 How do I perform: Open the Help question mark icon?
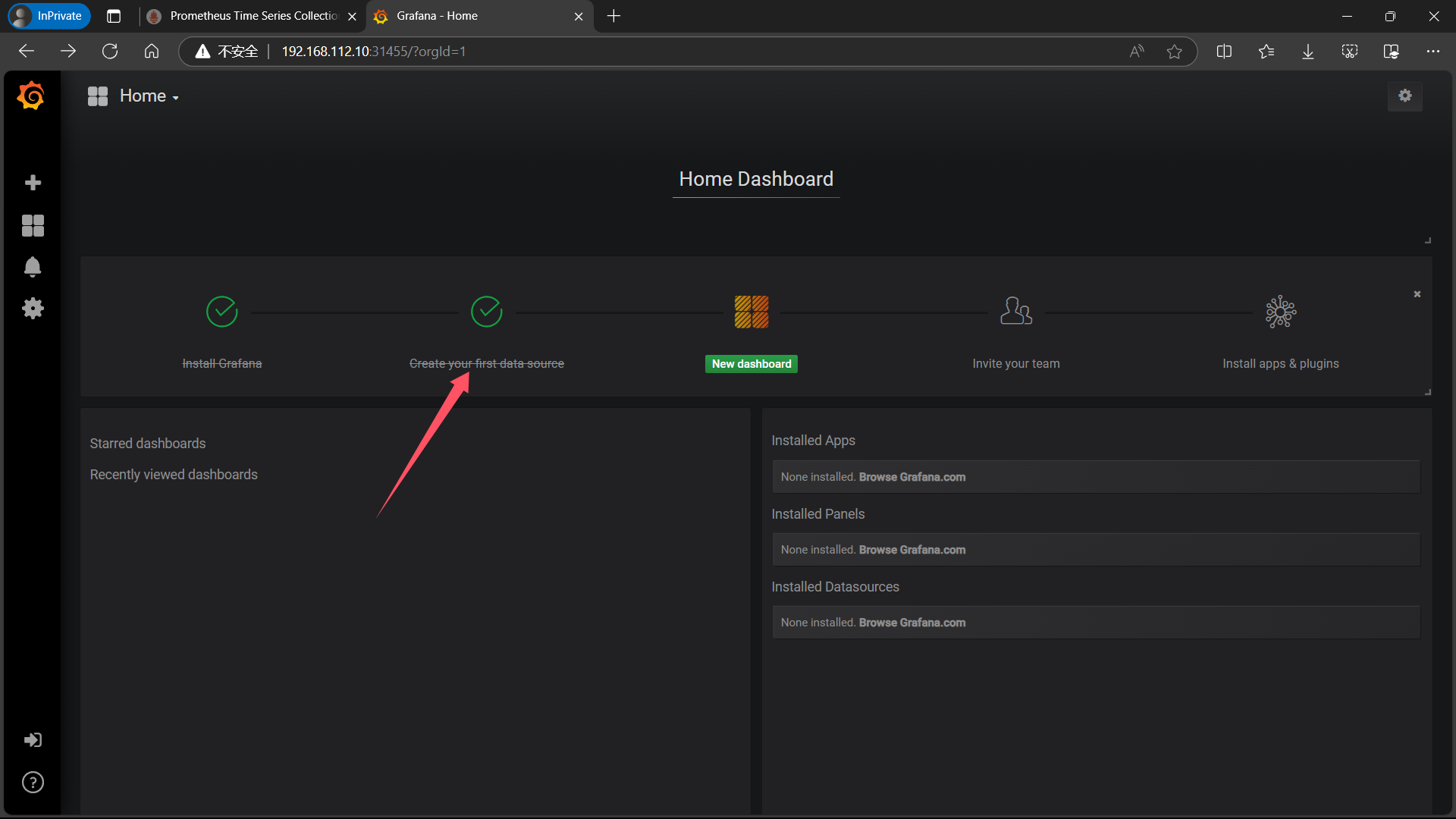pyautogui.click(x=33, y=782)
